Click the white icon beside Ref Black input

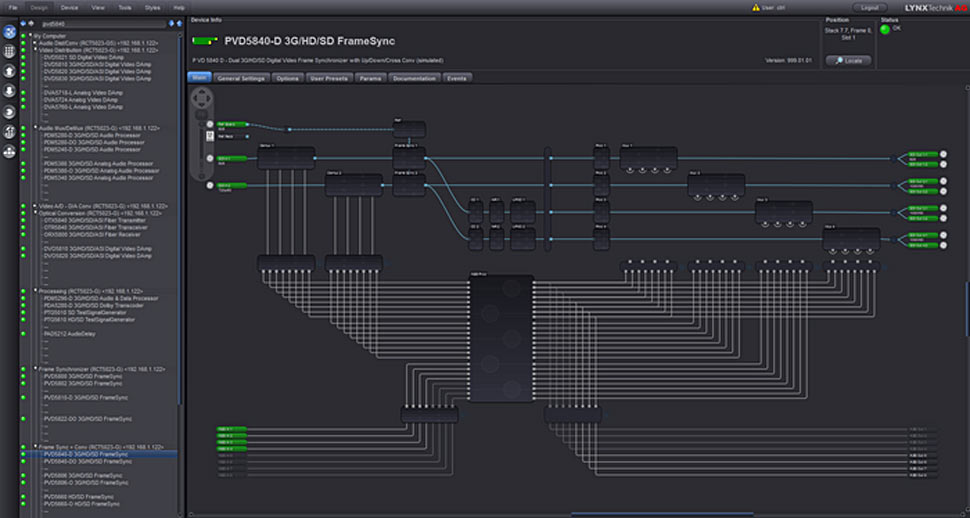(210, 136)
